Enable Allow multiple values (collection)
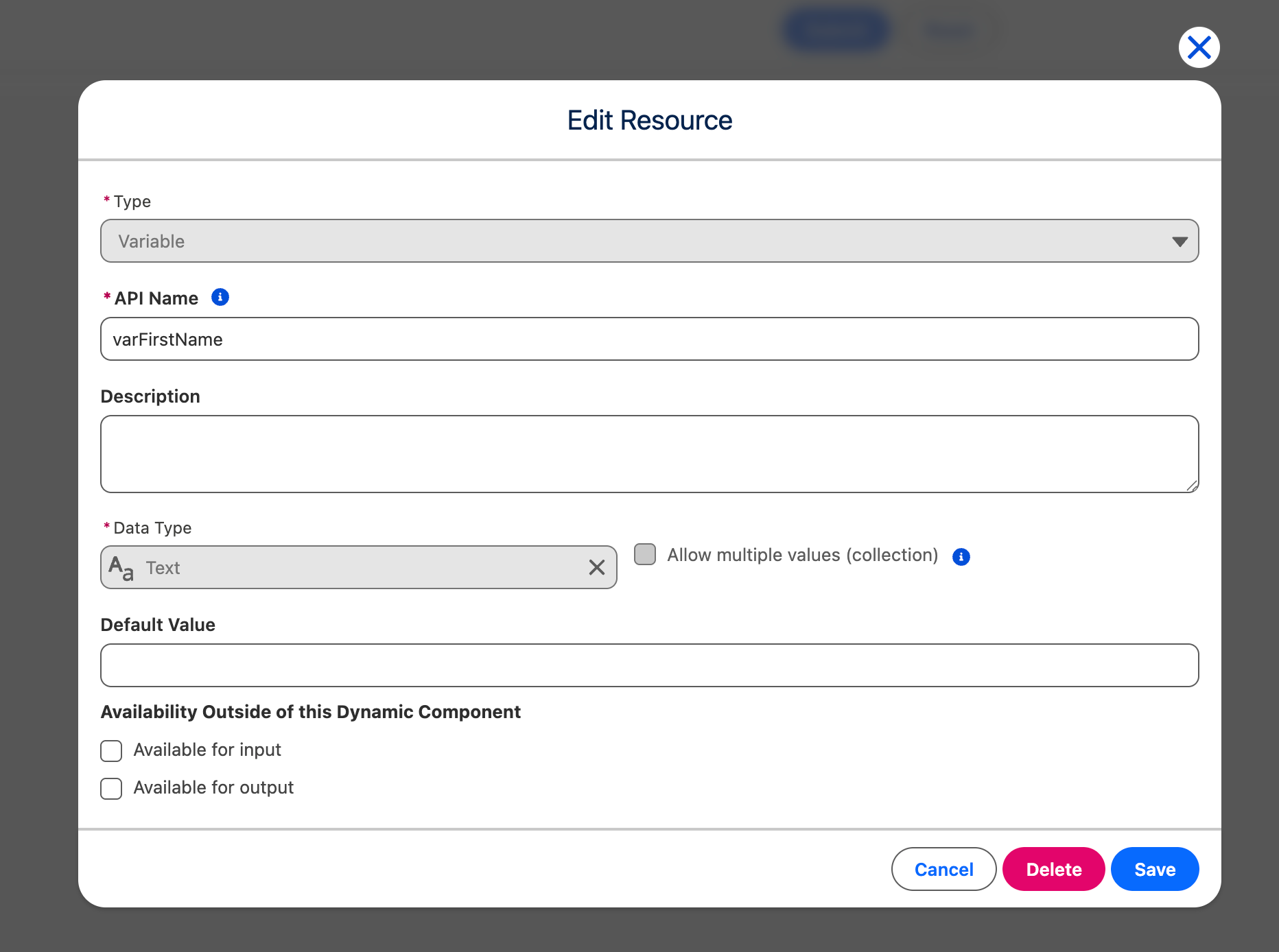This screenshot has height=952, width=1279. [x=645, y=554]
